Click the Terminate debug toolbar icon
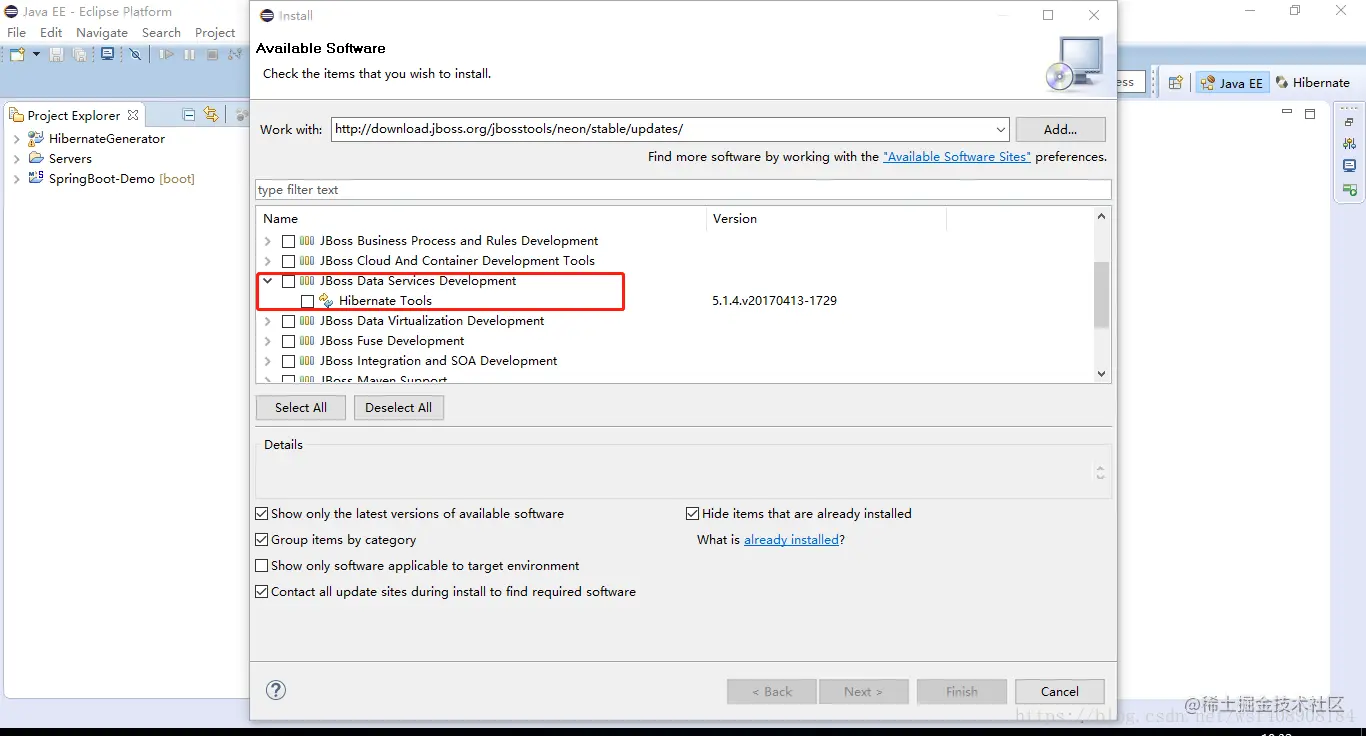Viewport: 1366px width, 736px height. (x=212, y=54)
